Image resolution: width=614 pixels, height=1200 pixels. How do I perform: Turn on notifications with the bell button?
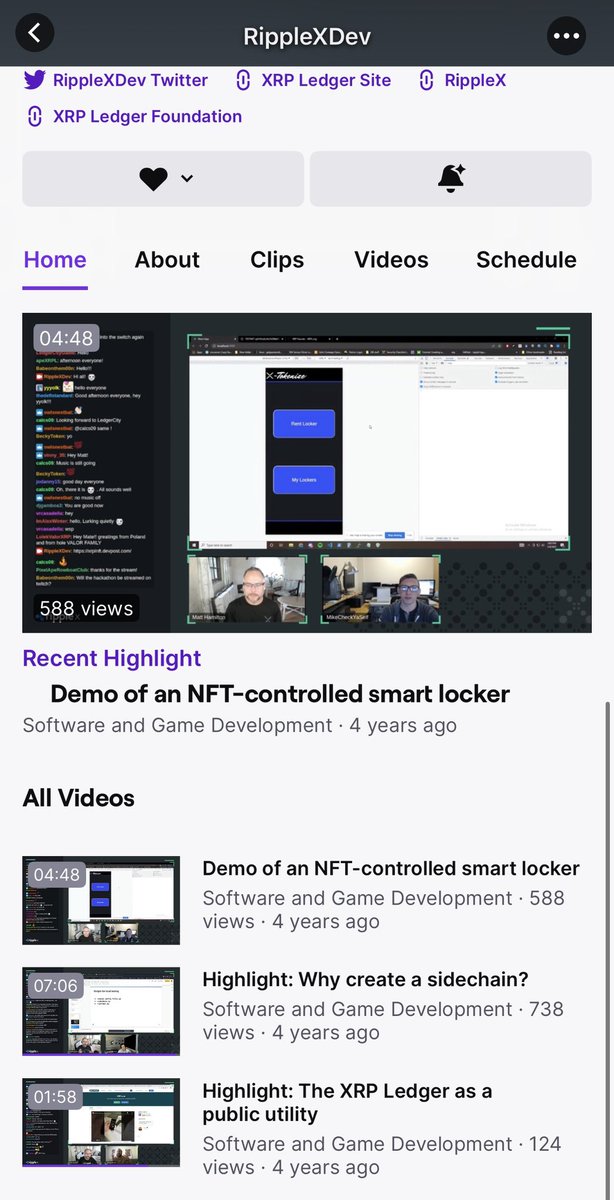coord(451,179)
